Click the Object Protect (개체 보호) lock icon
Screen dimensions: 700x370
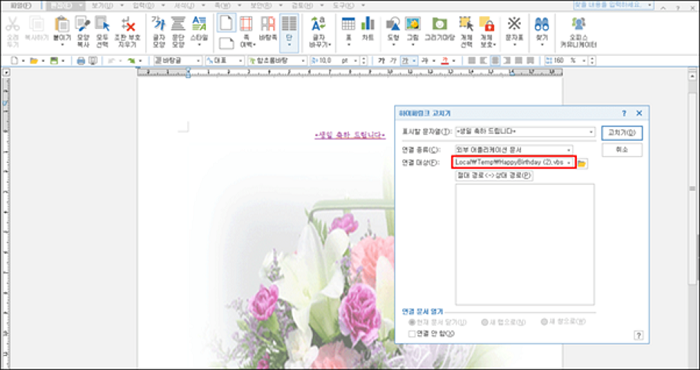click(487, 24)
